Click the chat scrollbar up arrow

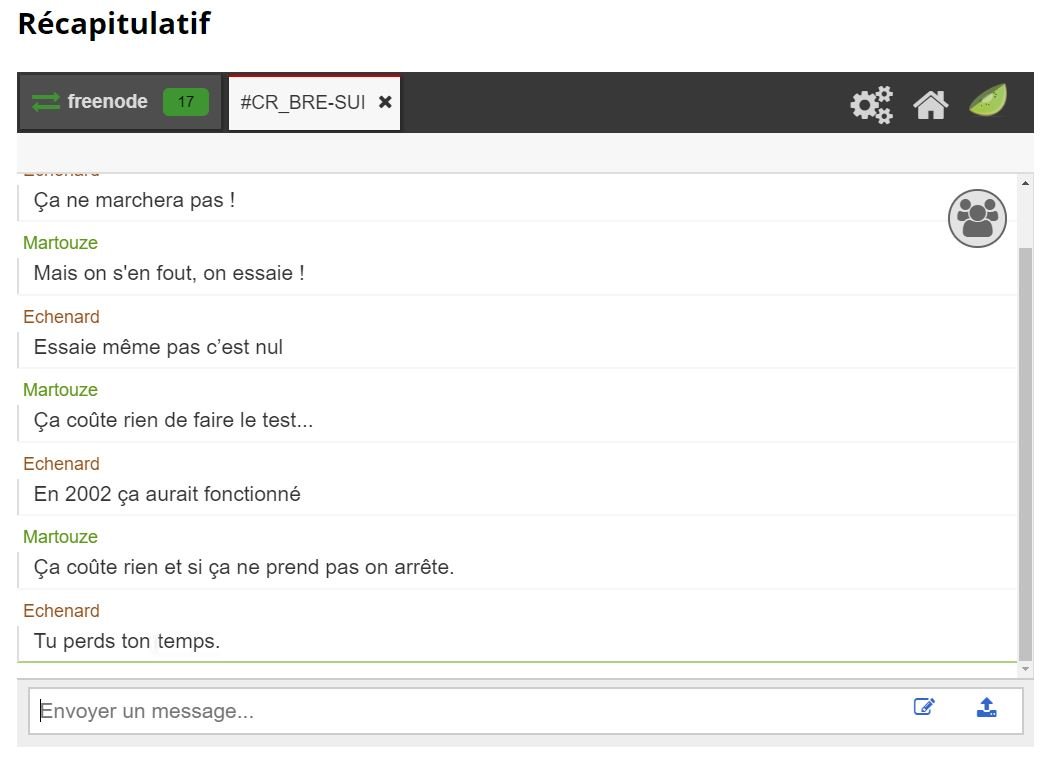[1025, 183]
